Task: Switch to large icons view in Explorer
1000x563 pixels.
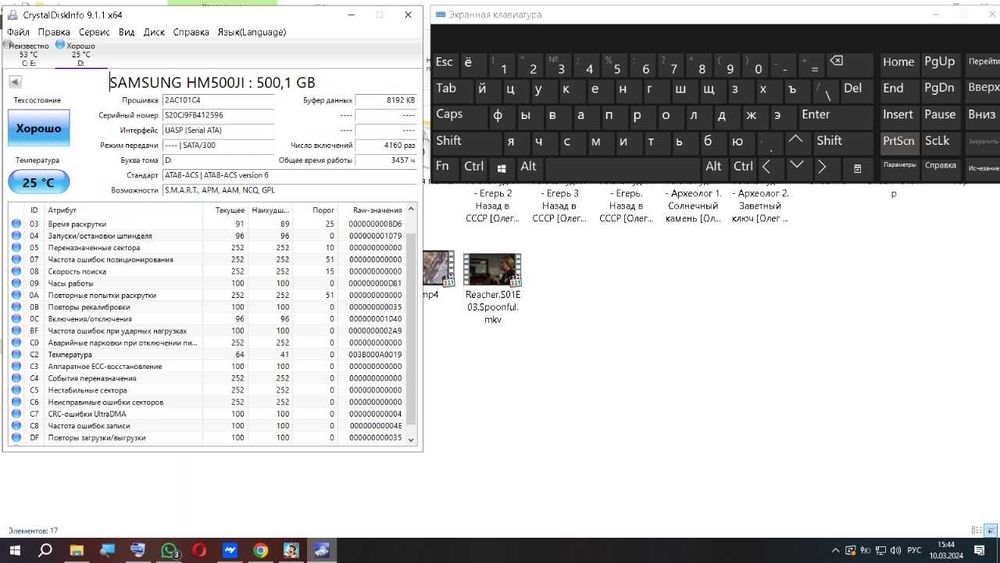Action: (x=991, y=530)
